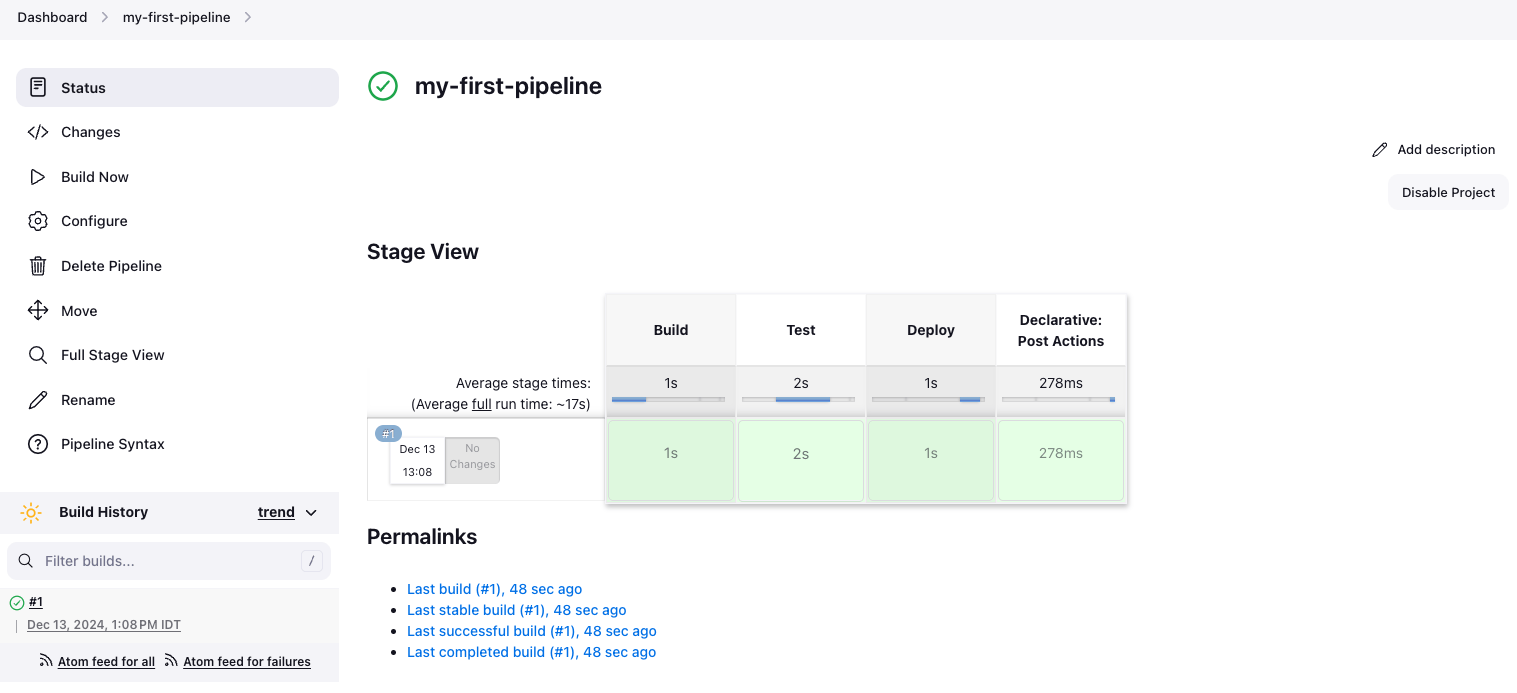Click the Changes code-brackets icon
This screenshot has height=693, width=1517.
[x=38, y=132]
